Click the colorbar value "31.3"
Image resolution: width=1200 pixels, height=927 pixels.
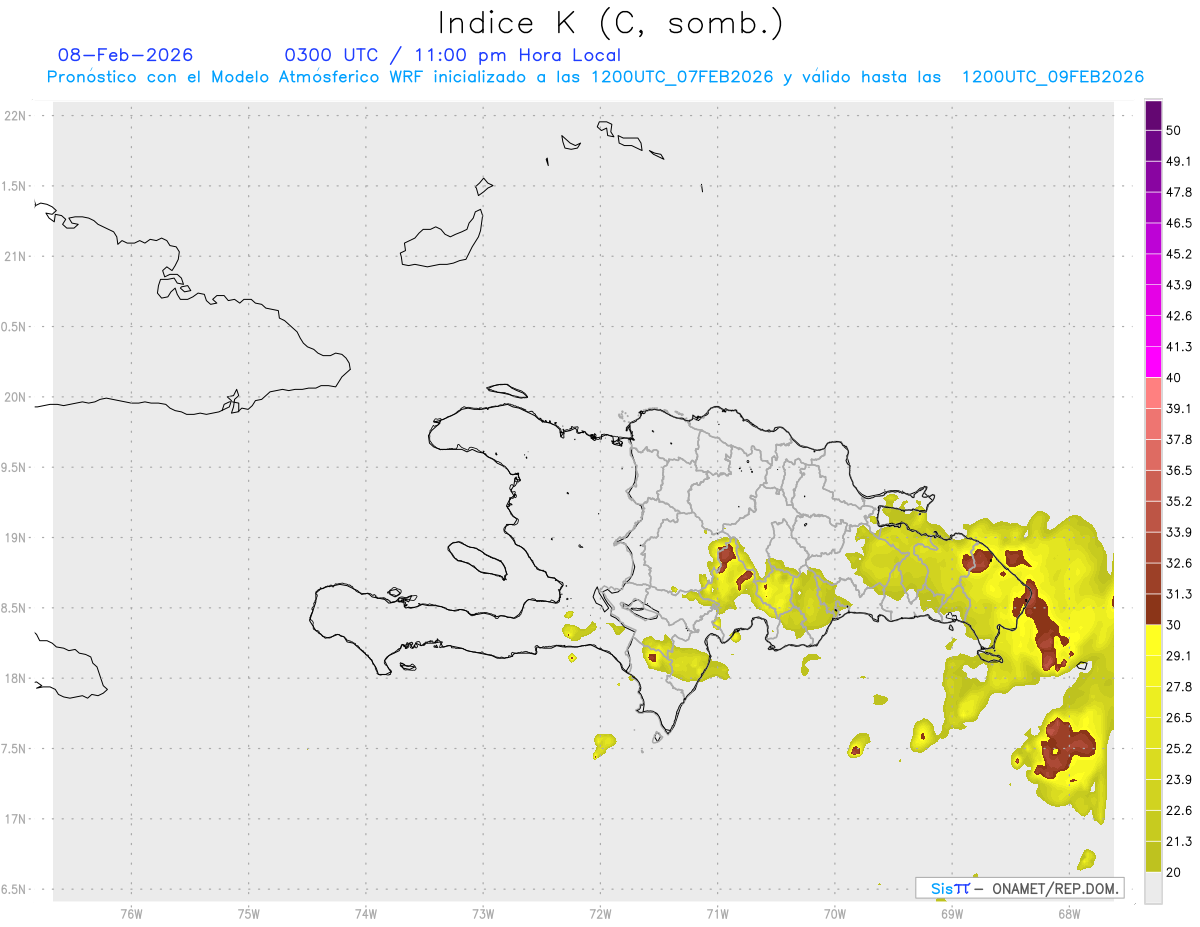1179,594
